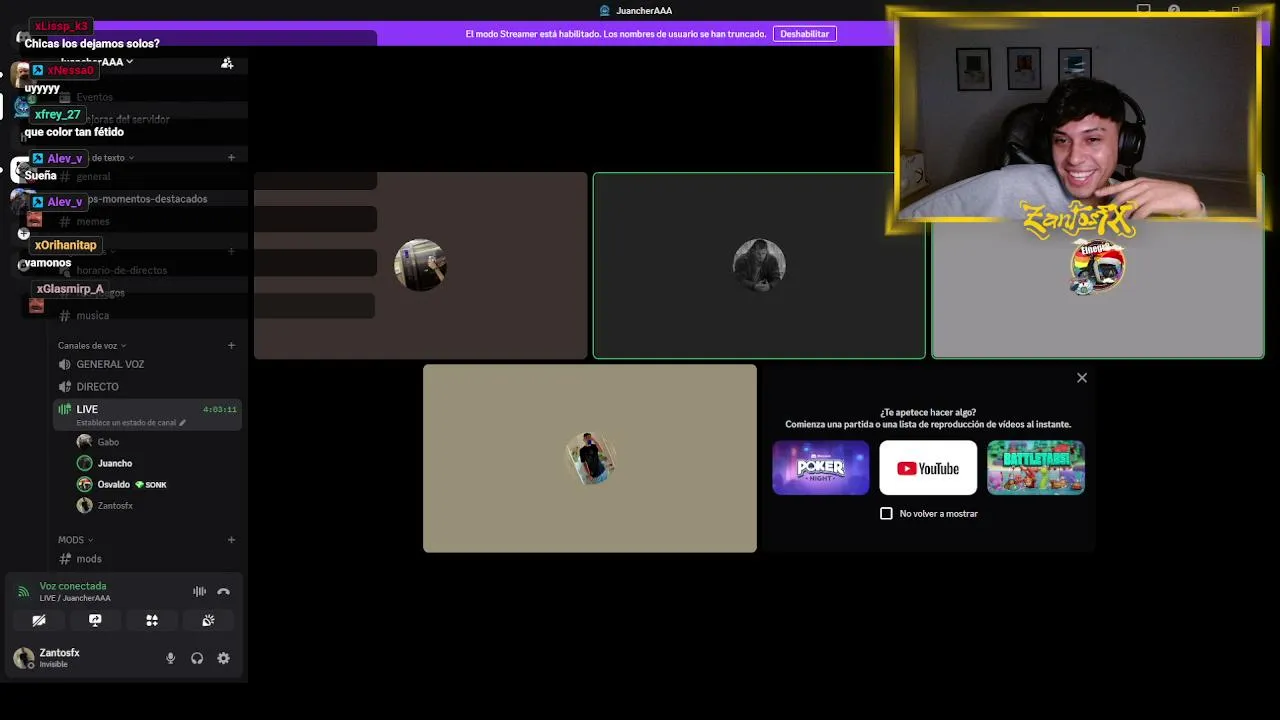Open the activities launcher icon
This screenshot has height=720, width=1280.
coord(152,621)
